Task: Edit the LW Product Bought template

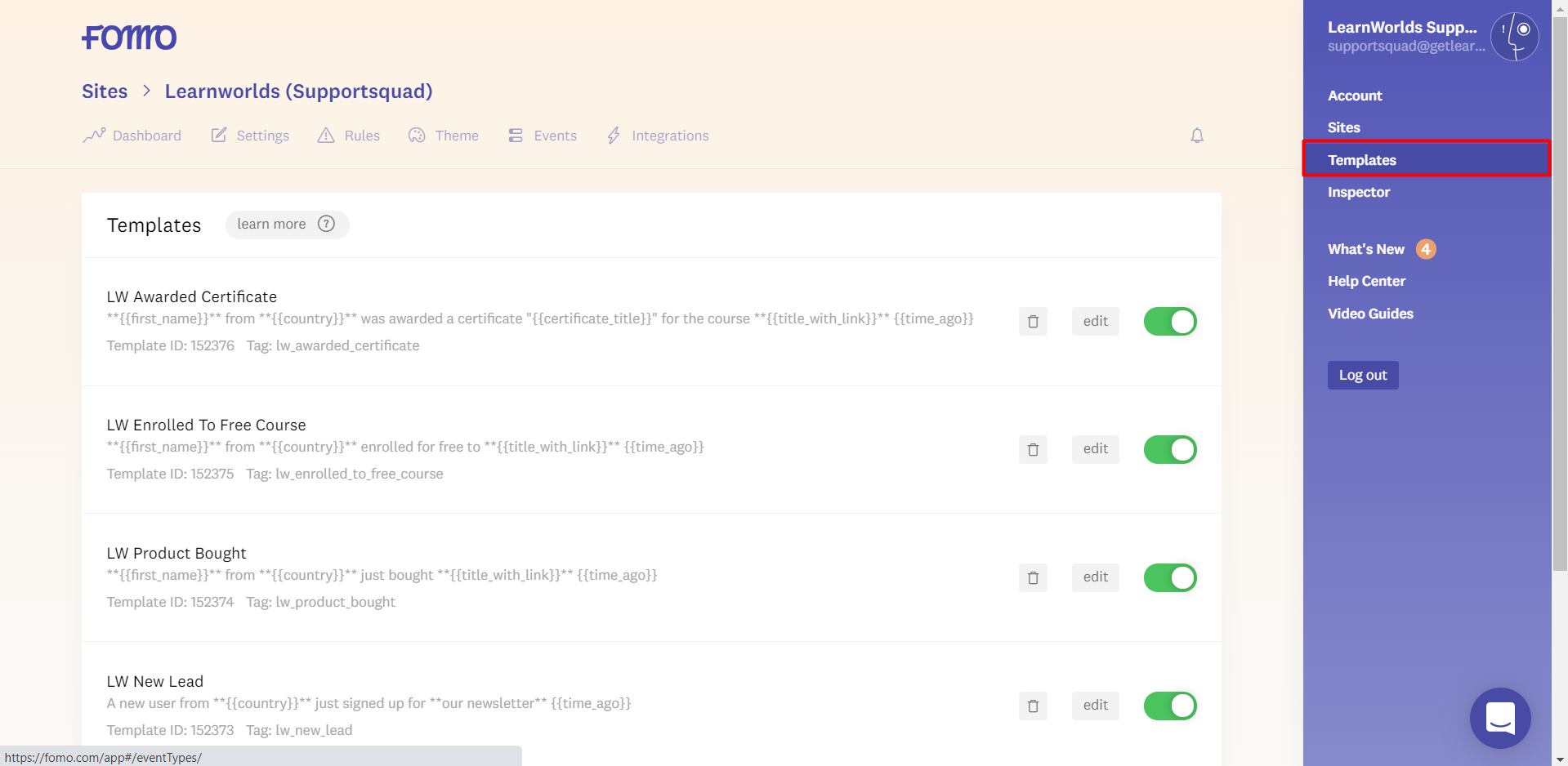Action: click(x=1094, y=577)
